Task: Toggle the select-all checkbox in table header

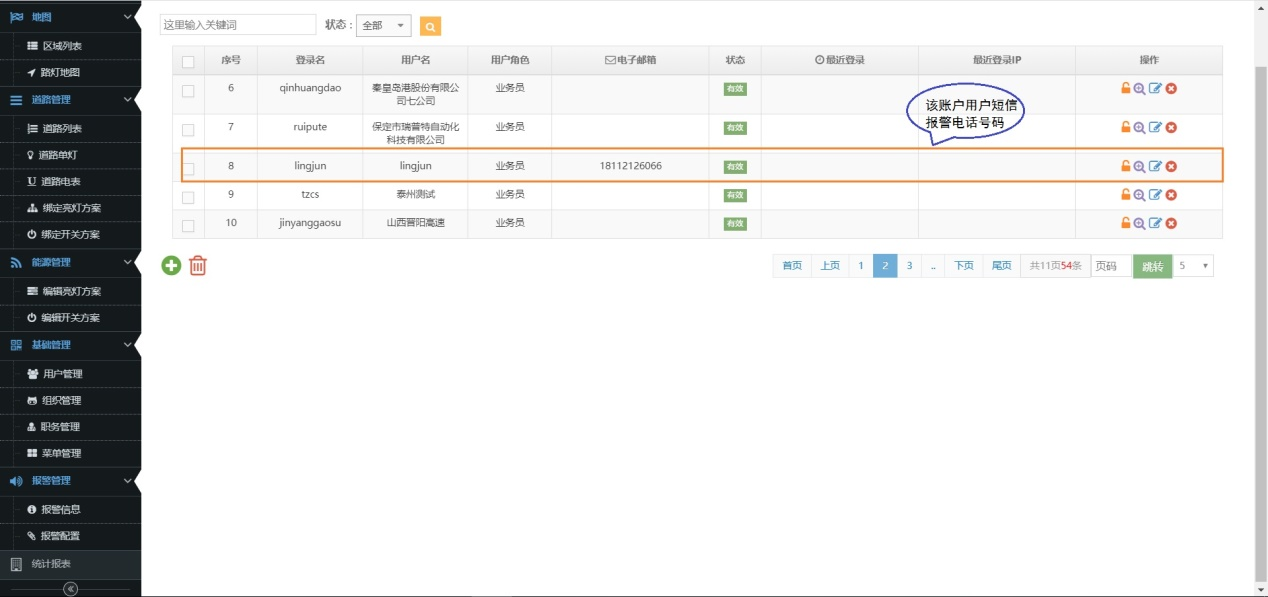Action: [x=188, y=61]
